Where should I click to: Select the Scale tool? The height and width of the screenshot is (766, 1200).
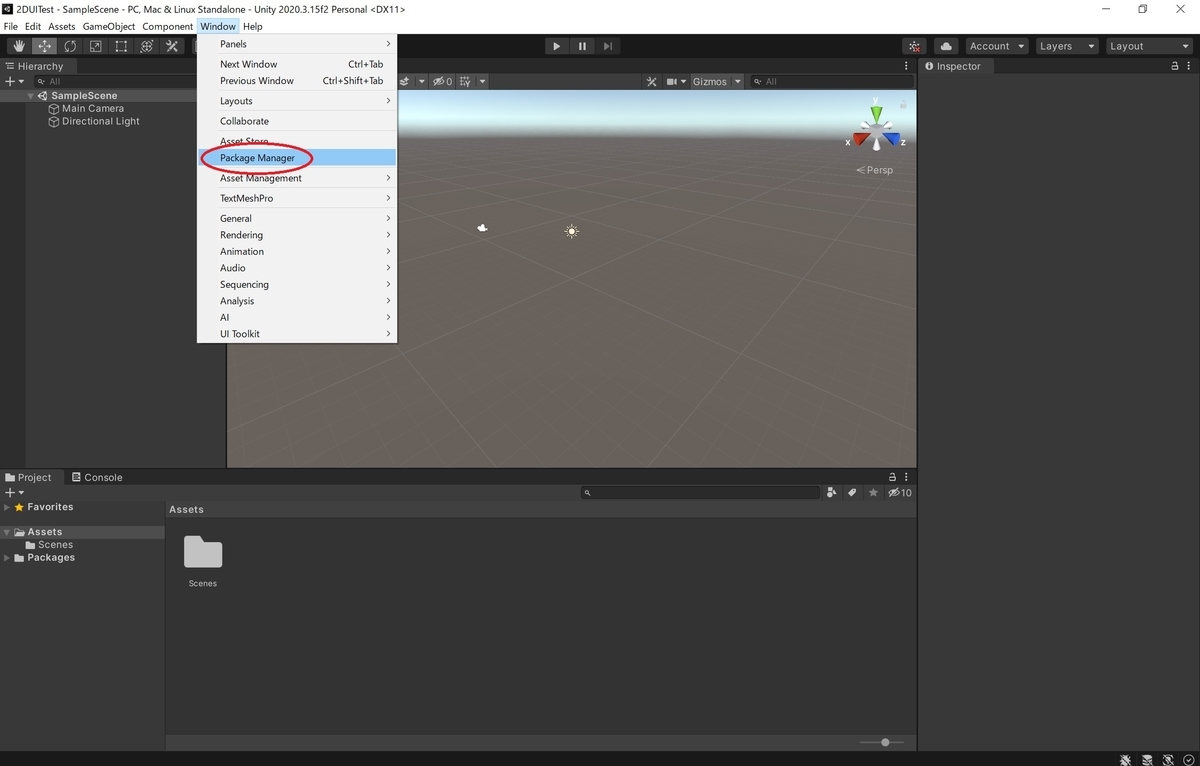point(95,46)
